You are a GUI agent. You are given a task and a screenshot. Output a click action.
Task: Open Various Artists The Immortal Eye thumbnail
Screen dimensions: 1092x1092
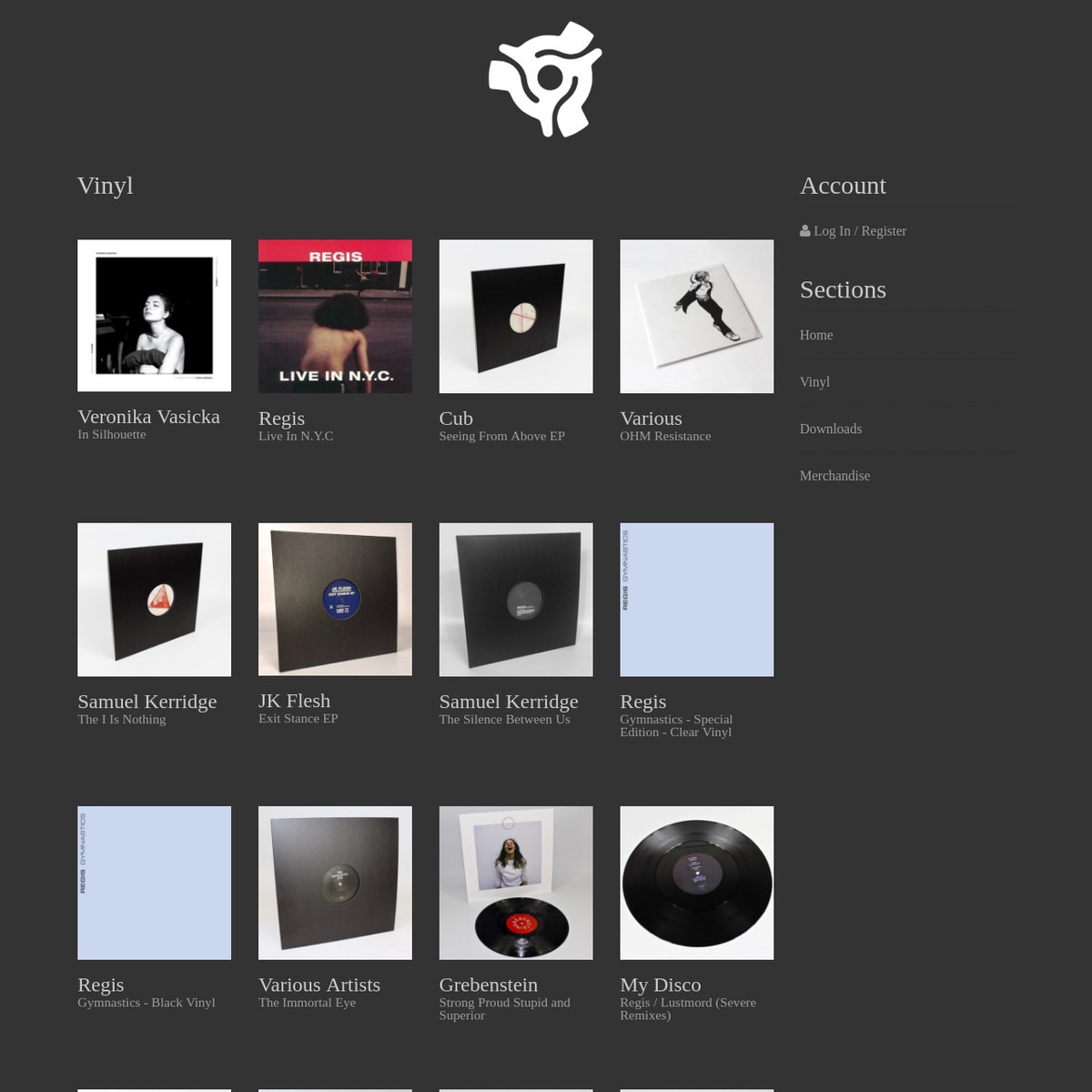point(335,883)
